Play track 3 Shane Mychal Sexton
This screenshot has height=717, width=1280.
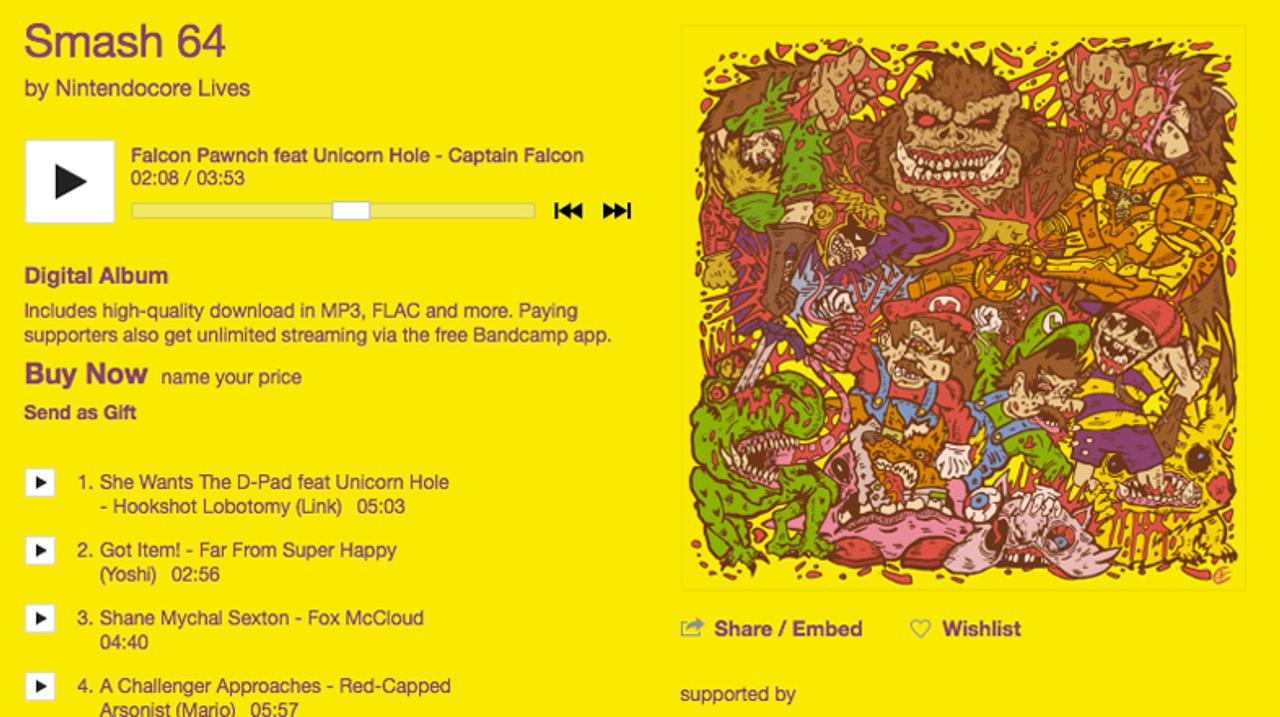click(40, 619)
